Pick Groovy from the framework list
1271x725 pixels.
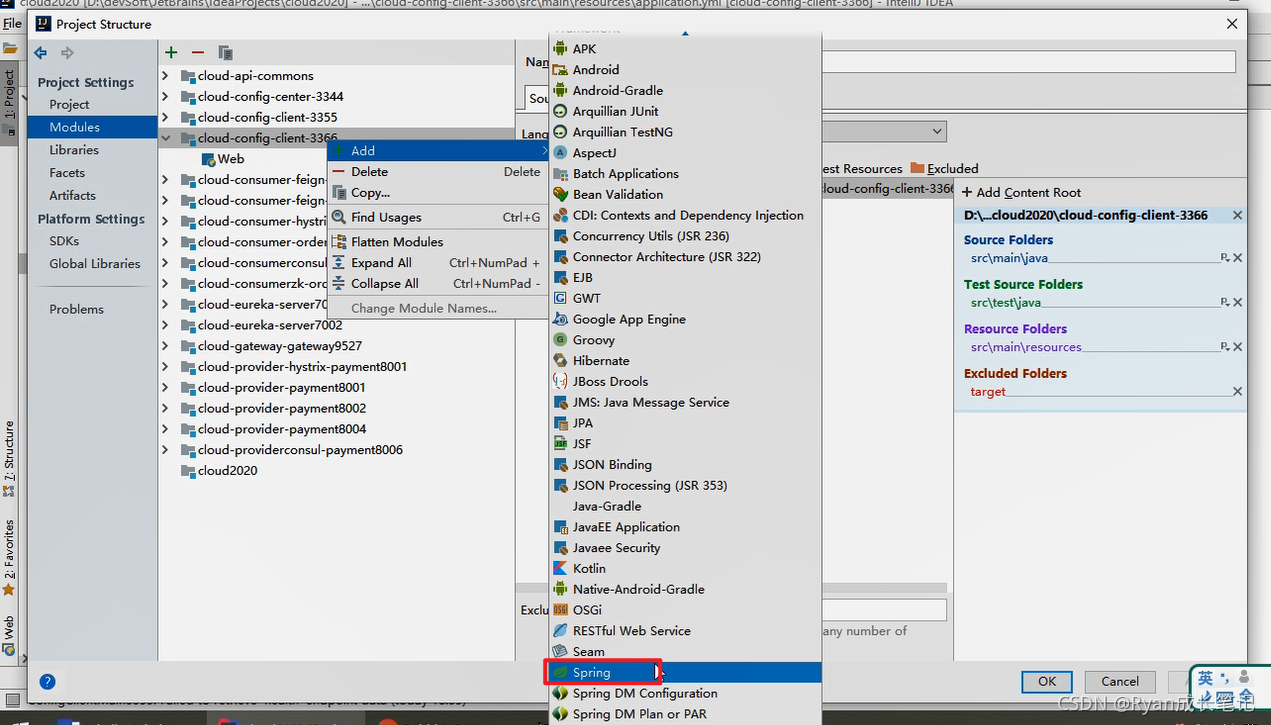685,340
